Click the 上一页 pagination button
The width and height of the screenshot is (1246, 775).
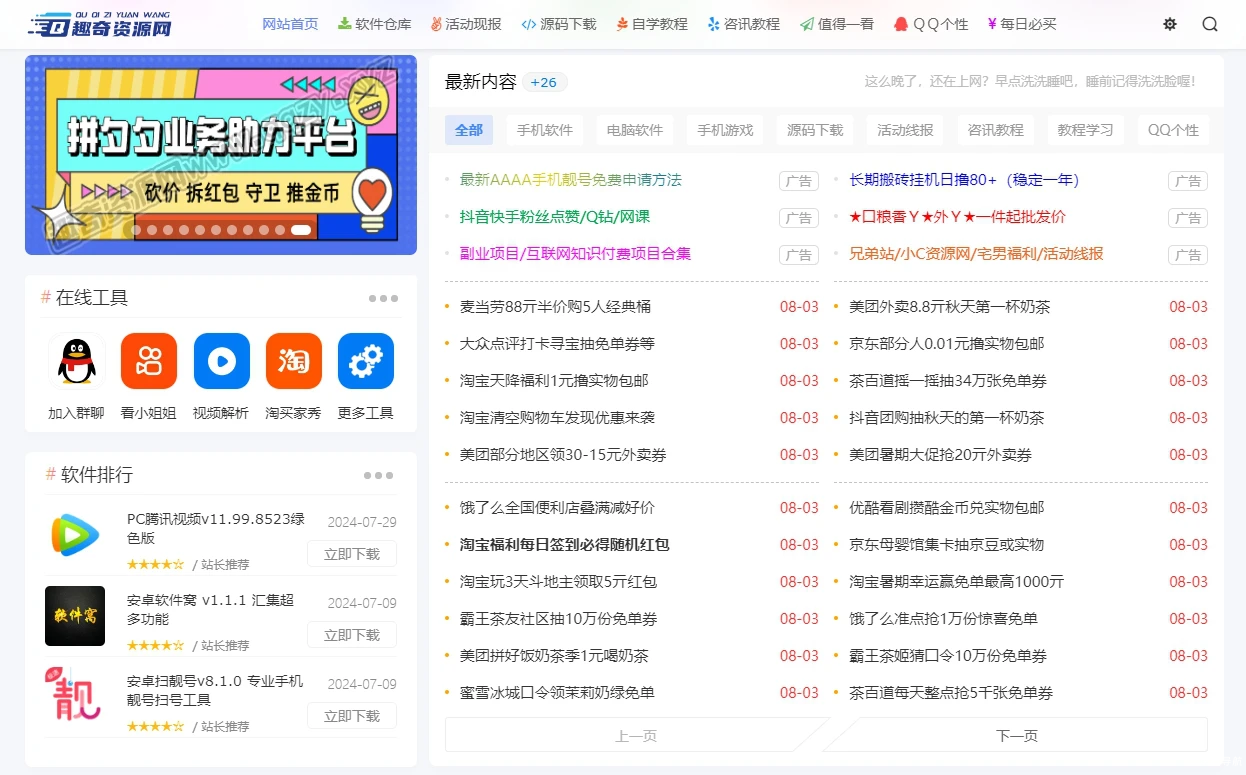coord(636,735)
